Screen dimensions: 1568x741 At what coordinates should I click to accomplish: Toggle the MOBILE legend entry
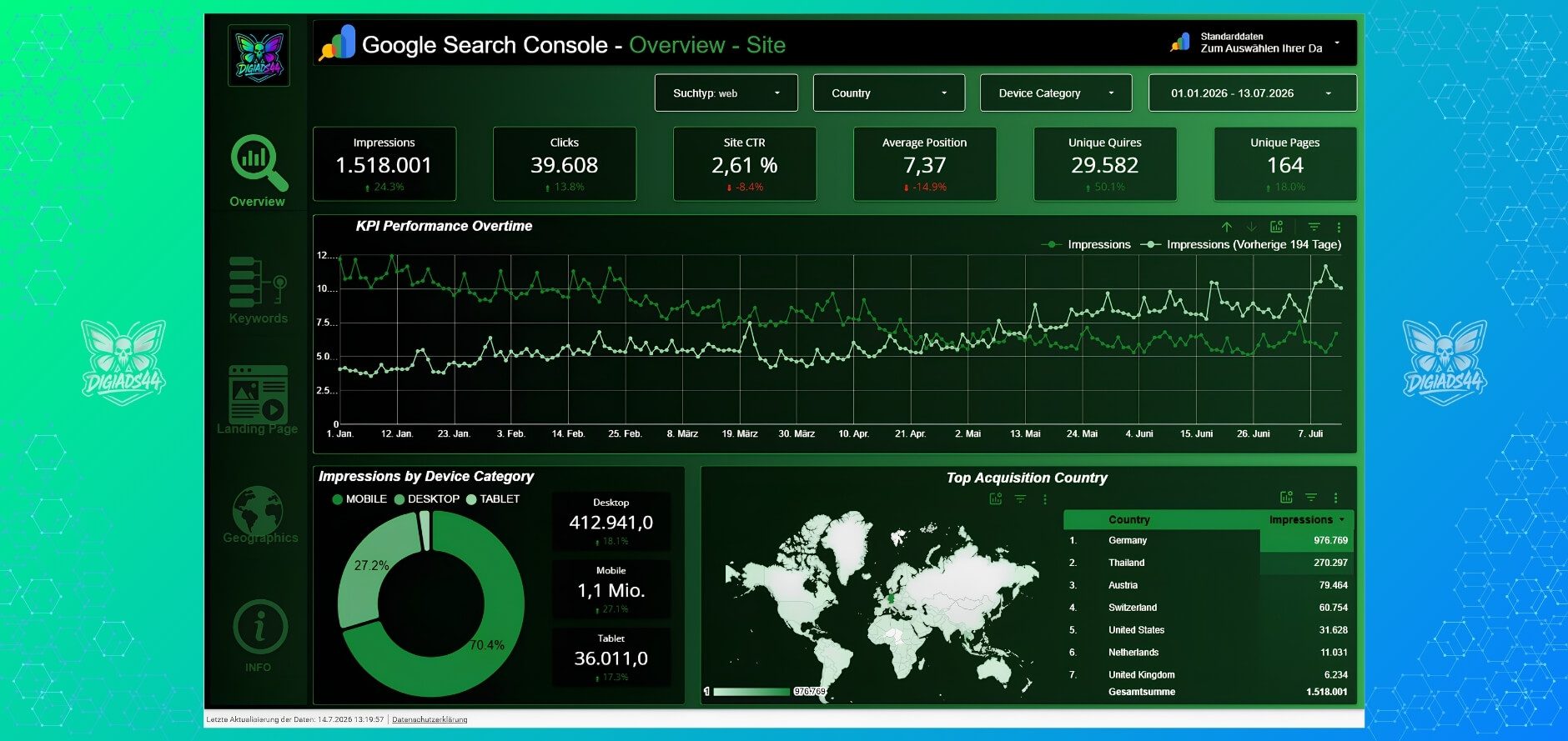point(359,498)
